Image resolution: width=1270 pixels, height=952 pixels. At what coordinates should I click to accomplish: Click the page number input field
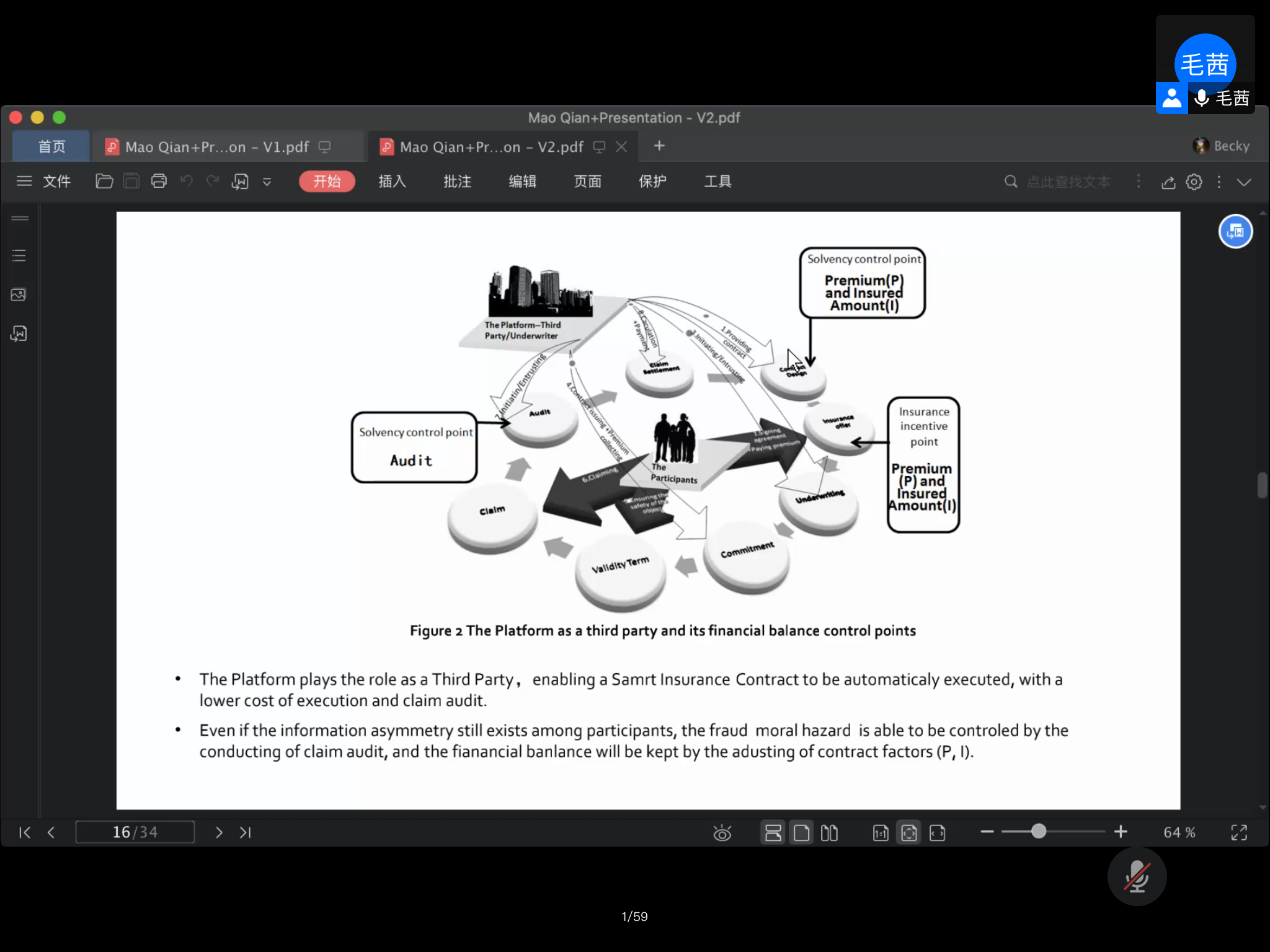pyautogui.click(x=135, y=832)
